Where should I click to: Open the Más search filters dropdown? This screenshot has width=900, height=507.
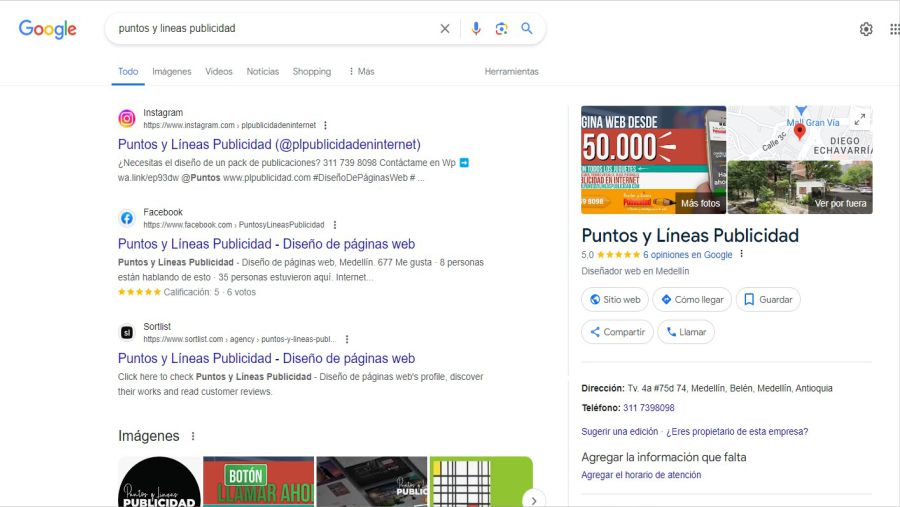(361, 72)
